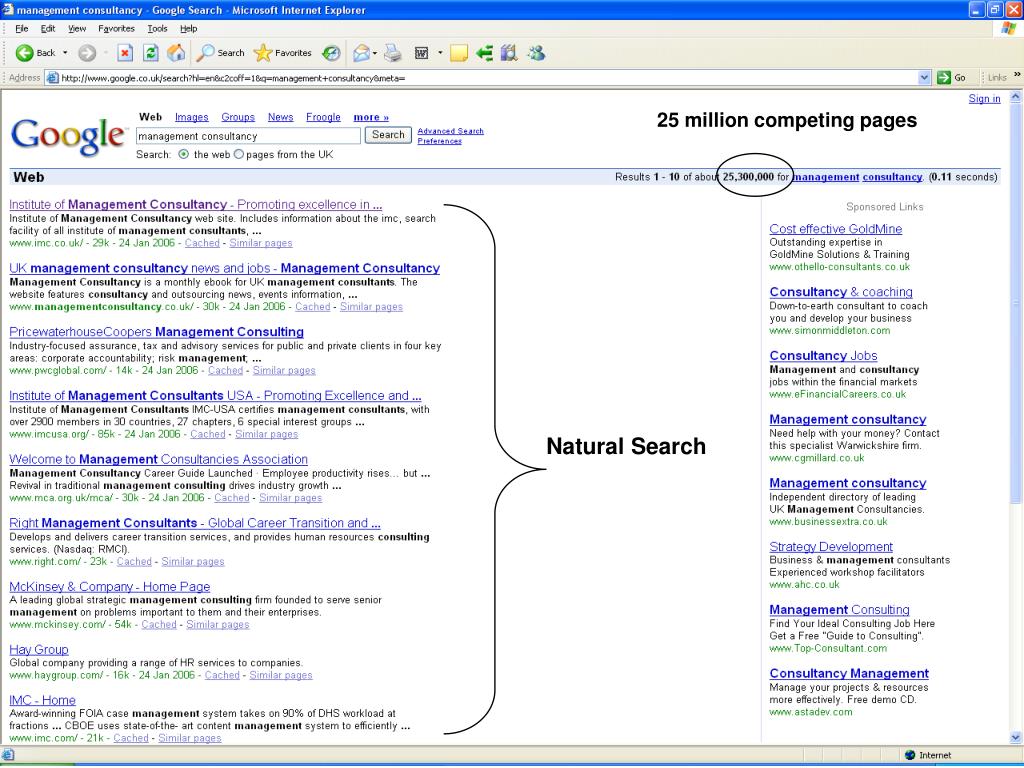The width and height of the screenshot is (1024, 768).
Task: Open the Tools menu
Action: click(x=157, y=29)
